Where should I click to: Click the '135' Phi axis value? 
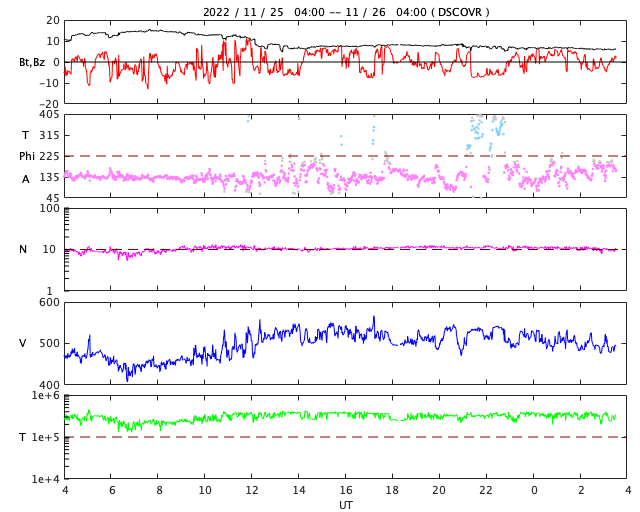click(49, 178)
